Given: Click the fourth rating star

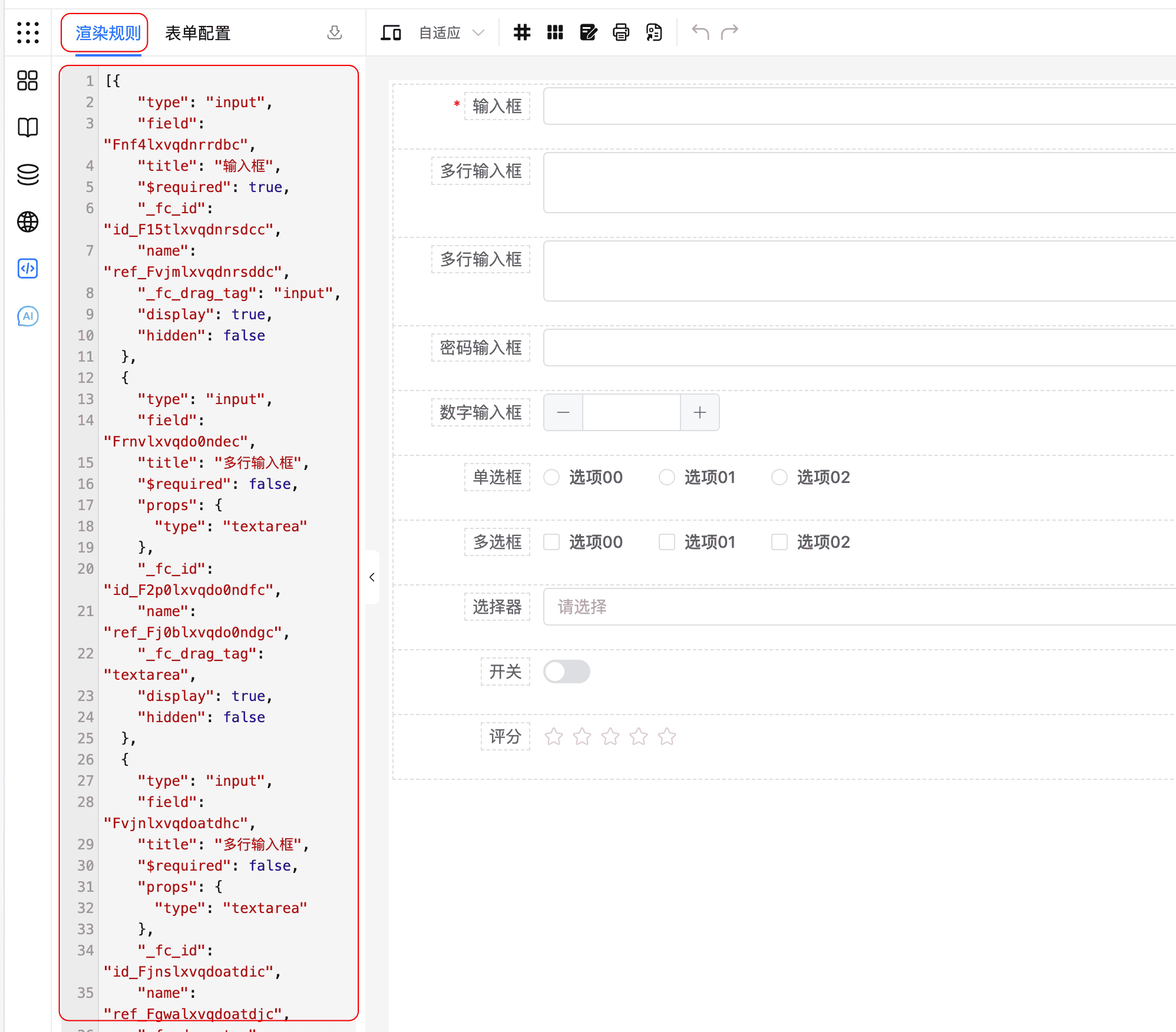Looking at the screenshot, I should tap(638, 736).
